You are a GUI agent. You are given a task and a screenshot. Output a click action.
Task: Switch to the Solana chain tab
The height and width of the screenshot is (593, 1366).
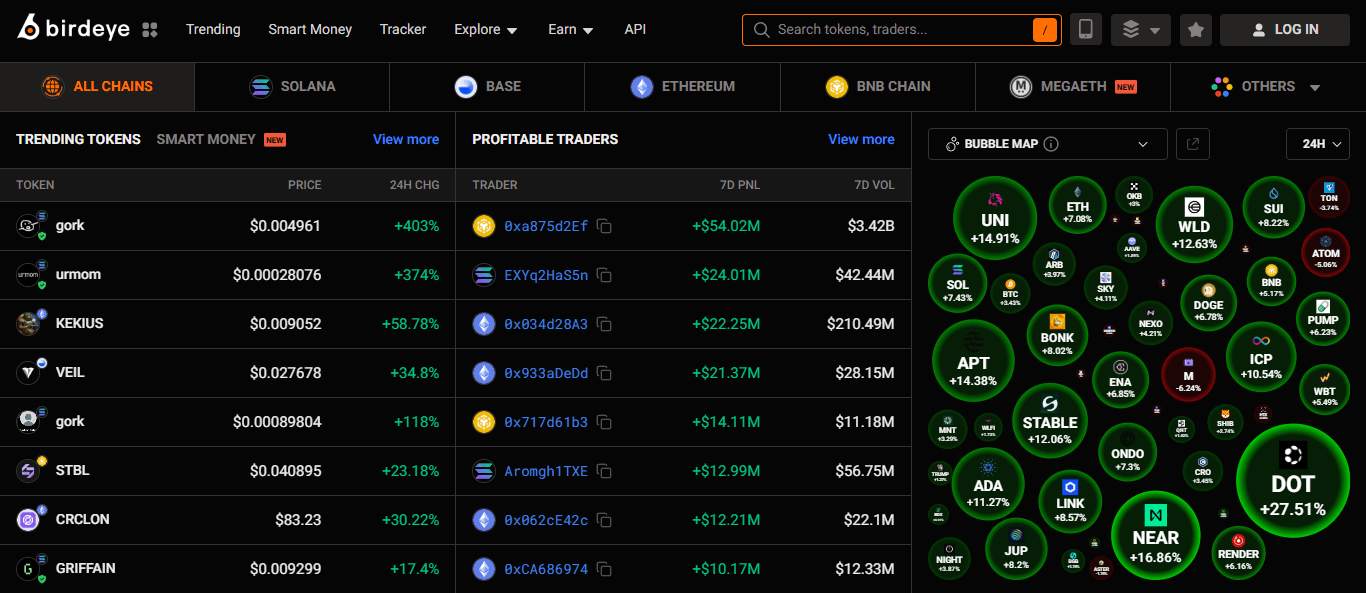point(292,87)
